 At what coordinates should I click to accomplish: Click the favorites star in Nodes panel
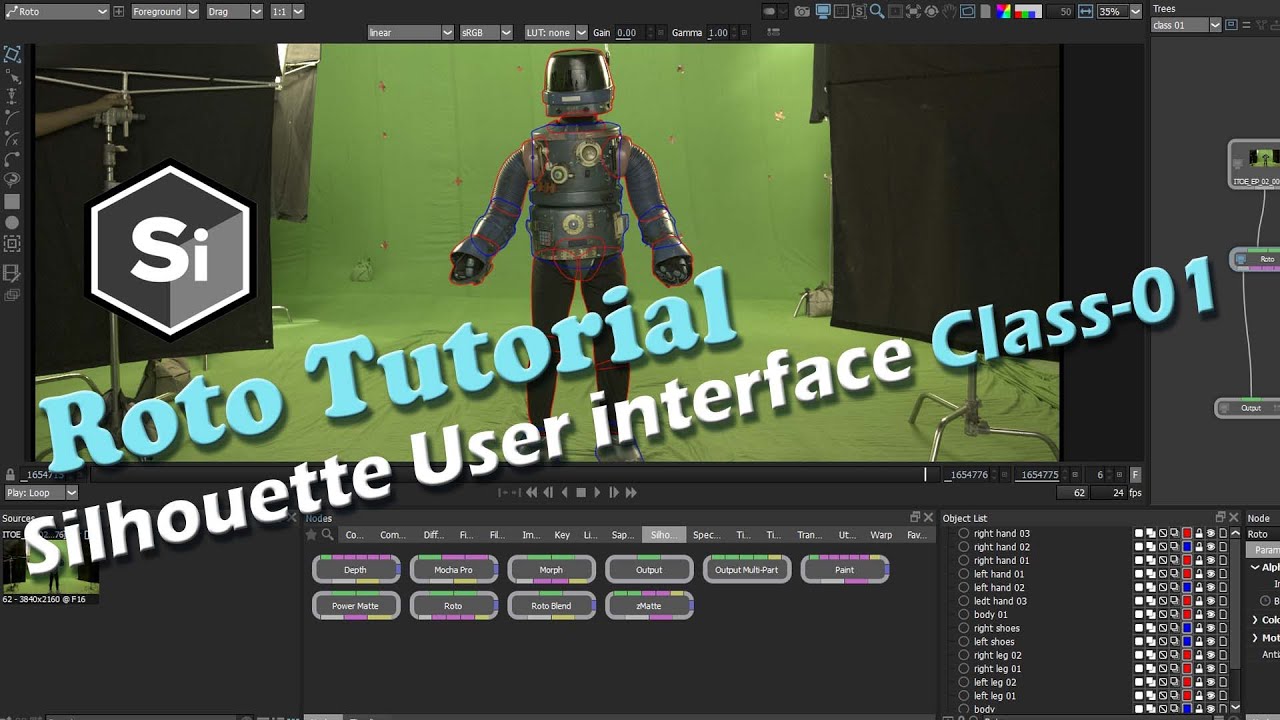311,534
